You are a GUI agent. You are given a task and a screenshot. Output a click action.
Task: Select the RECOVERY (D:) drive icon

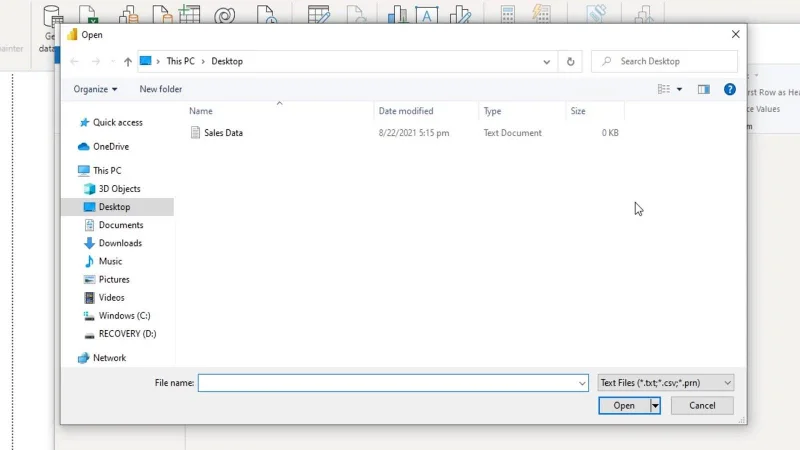(89, 335)
